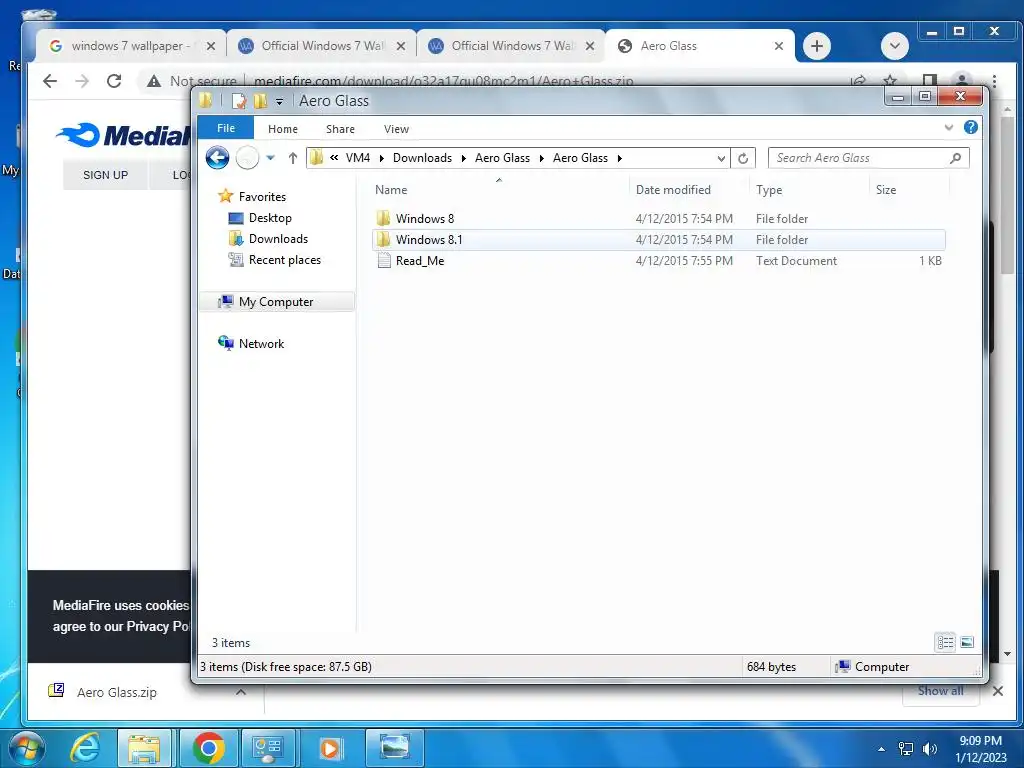1024x768 pixels.
Task: Sort files by Name column header
Action: click(391, 190)
